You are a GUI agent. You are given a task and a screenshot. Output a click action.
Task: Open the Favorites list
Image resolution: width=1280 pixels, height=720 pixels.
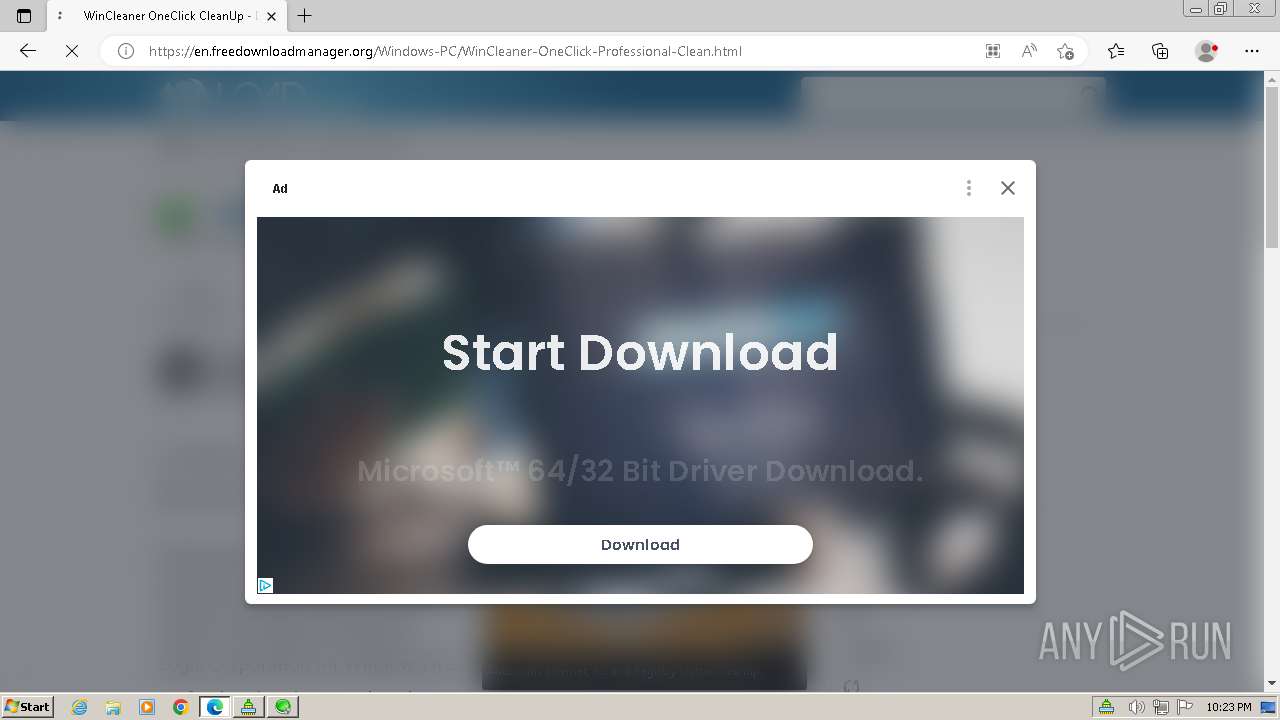tap(1116, 51)
